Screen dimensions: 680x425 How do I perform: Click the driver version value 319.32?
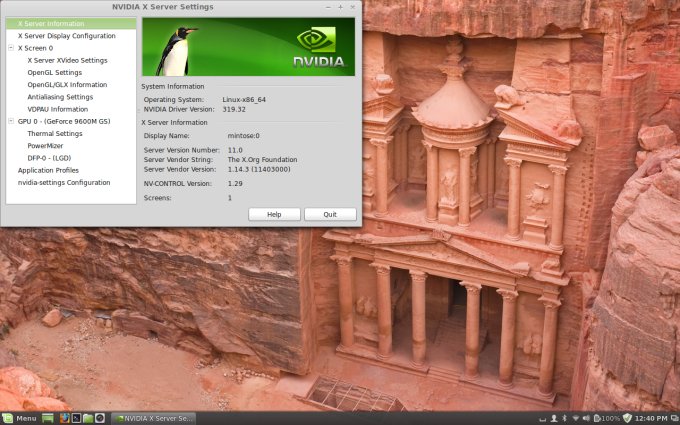tap(234, 109)
